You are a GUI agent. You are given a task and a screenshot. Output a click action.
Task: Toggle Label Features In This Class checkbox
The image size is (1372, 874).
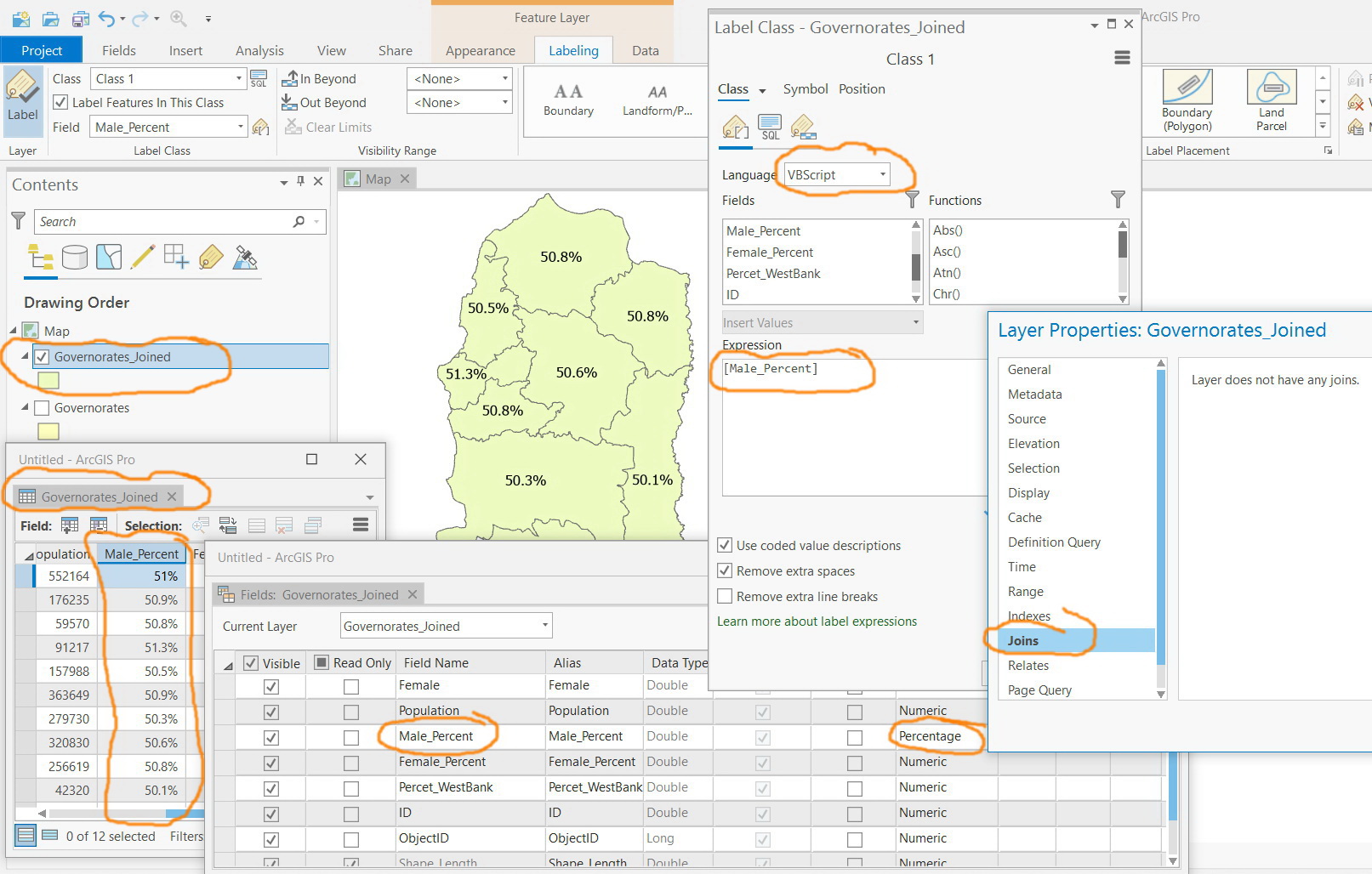point(60,103)
